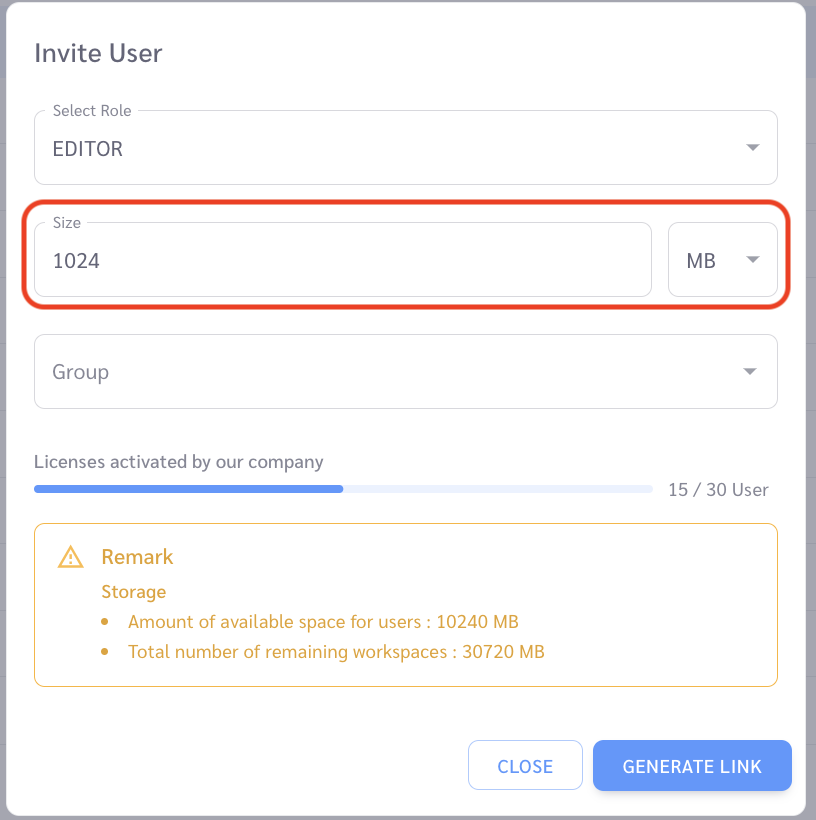This screenshot has width=816, height=820.
Task: Open the Select Role dropdown showing EDITOR
Action: click(405, 147)
